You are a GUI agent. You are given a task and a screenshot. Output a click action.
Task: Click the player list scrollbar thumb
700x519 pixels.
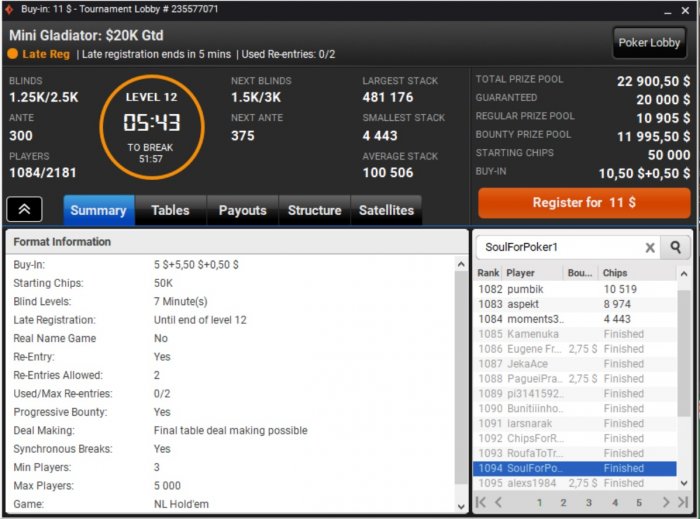(683, 353)
